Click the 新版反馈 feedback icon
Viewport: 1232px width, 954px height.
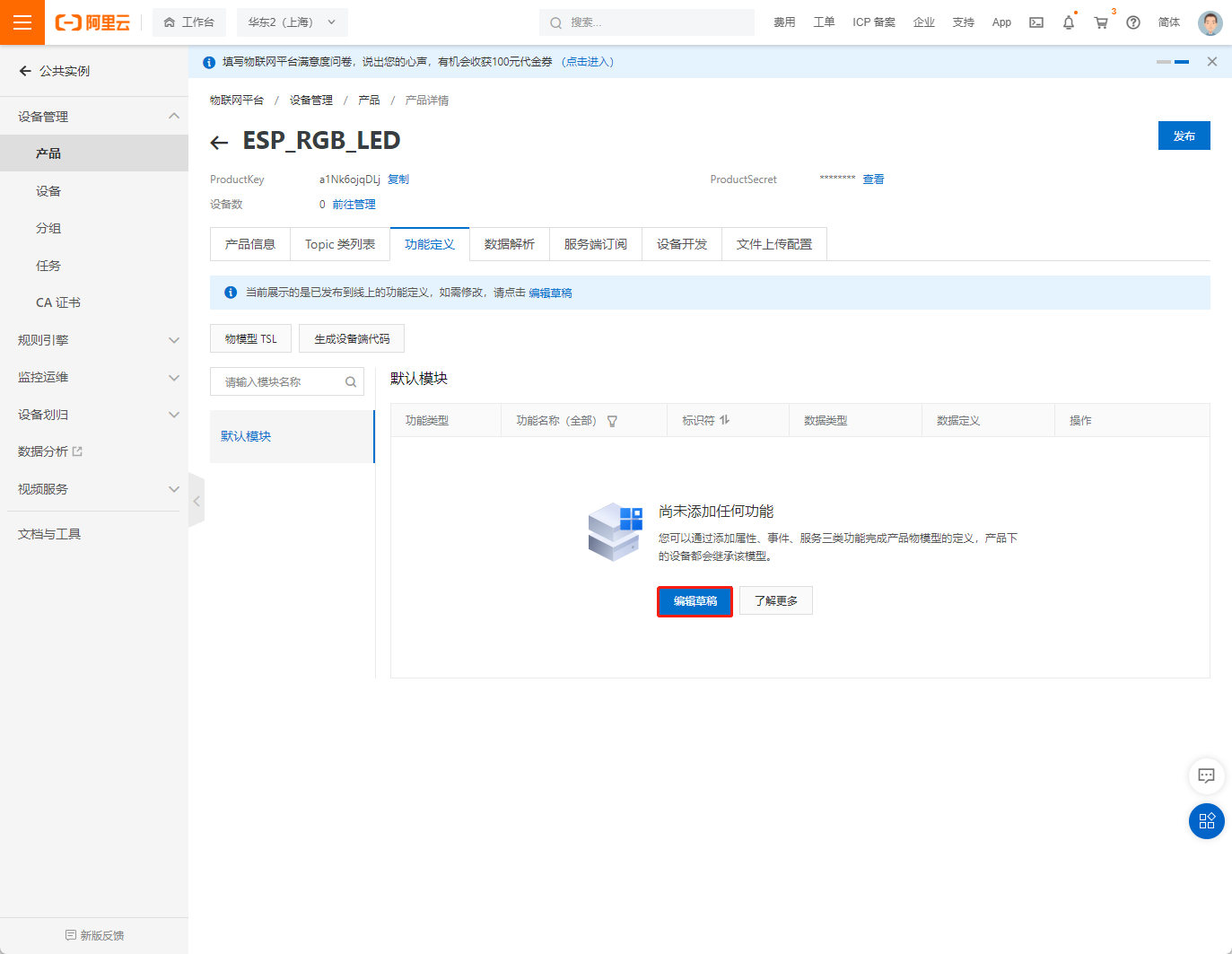coord(71,935)
